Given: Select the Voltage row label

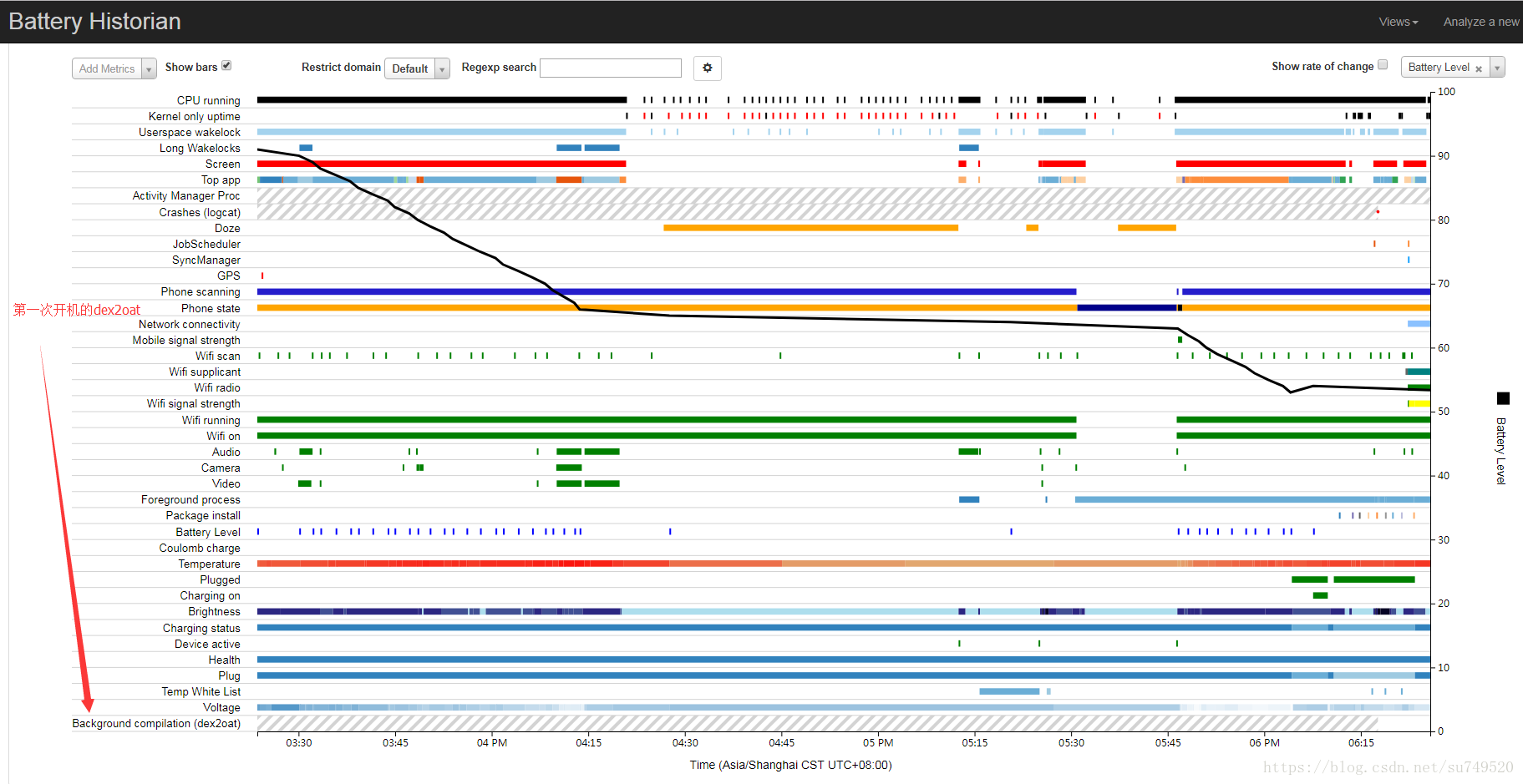Looking at the screenshot, I should [221, 707].
